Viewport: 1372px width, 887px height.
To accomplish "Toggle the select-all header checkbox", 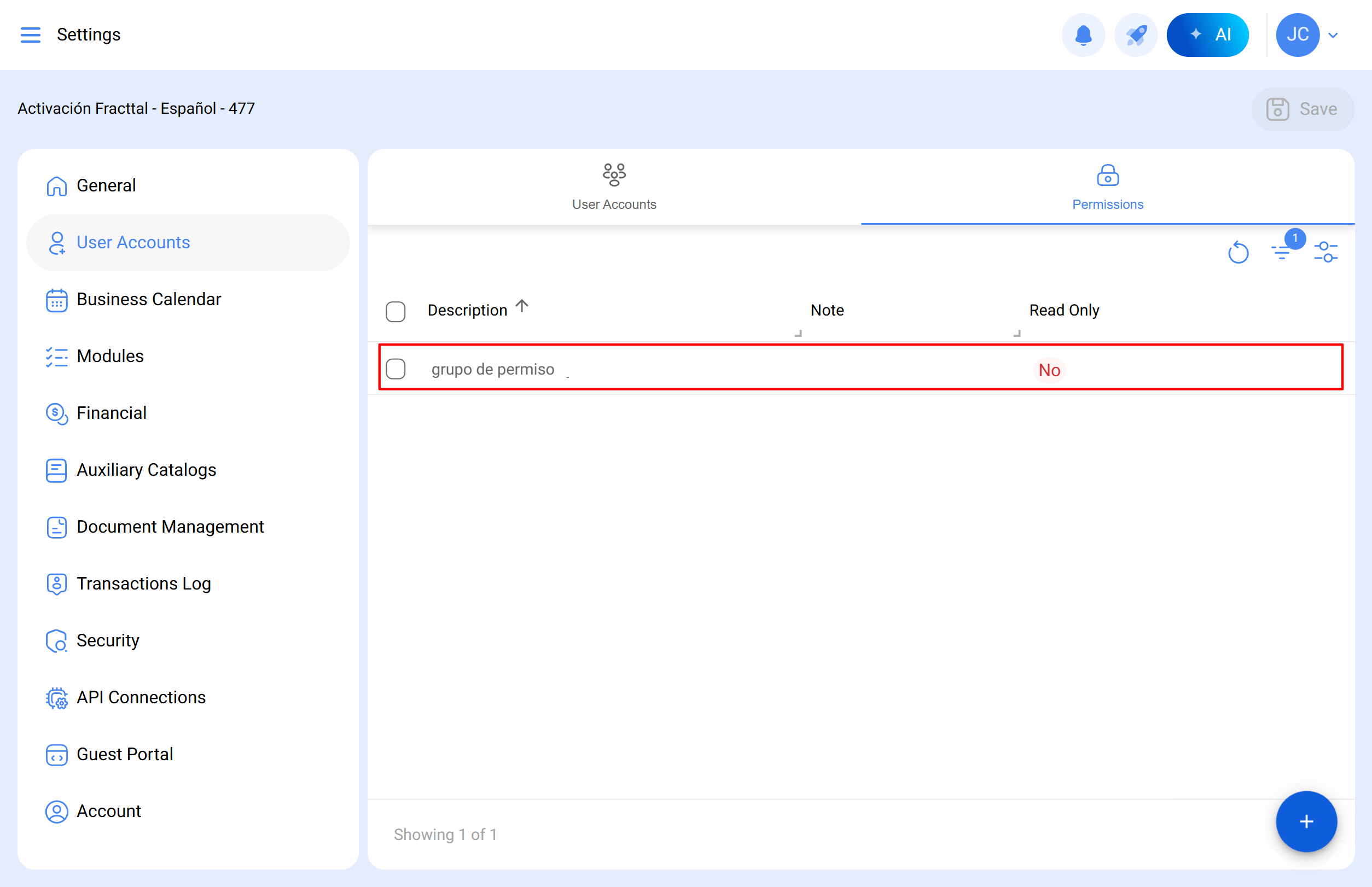I will 396,312.
